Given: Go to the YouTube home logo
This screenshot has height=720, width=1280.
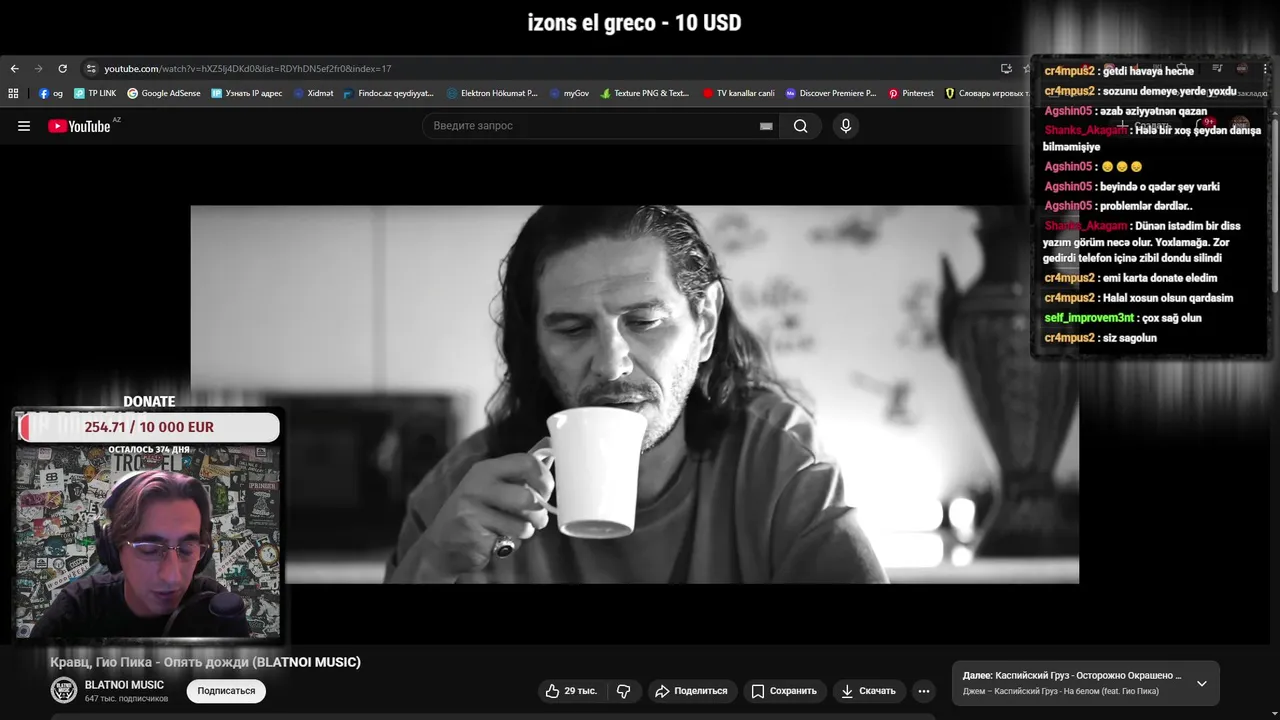Looking at the screenshot, I should point(80,126).
